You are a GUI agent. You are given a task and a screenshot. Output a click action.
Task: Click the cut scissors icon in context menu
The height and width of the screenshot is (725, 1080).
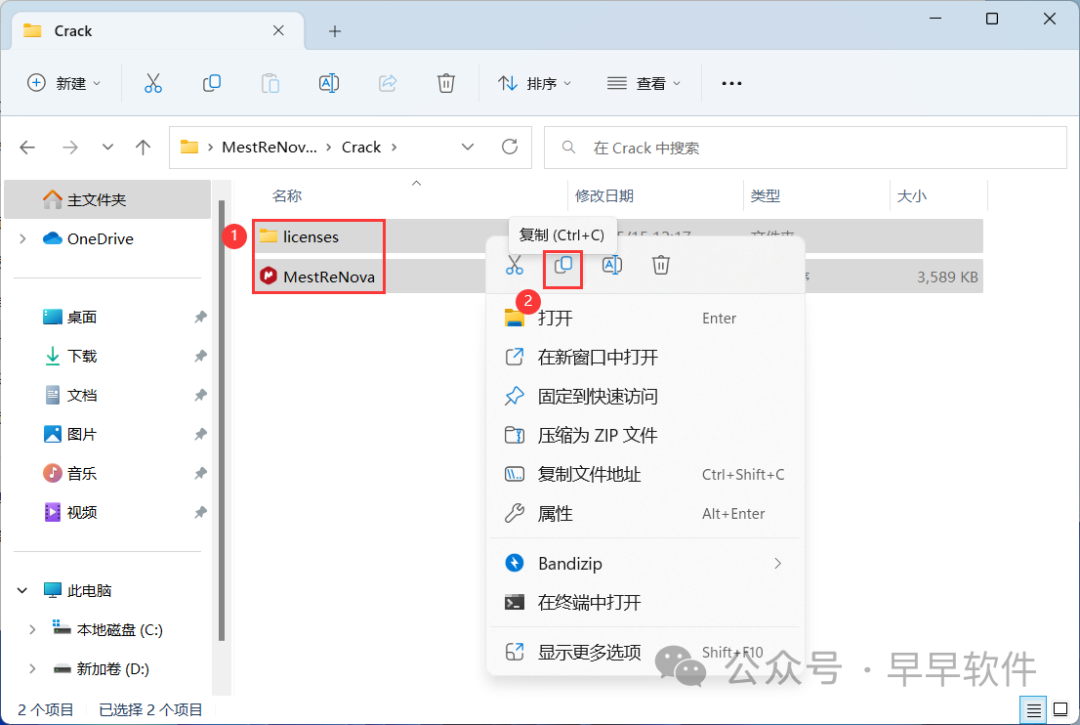514,265
